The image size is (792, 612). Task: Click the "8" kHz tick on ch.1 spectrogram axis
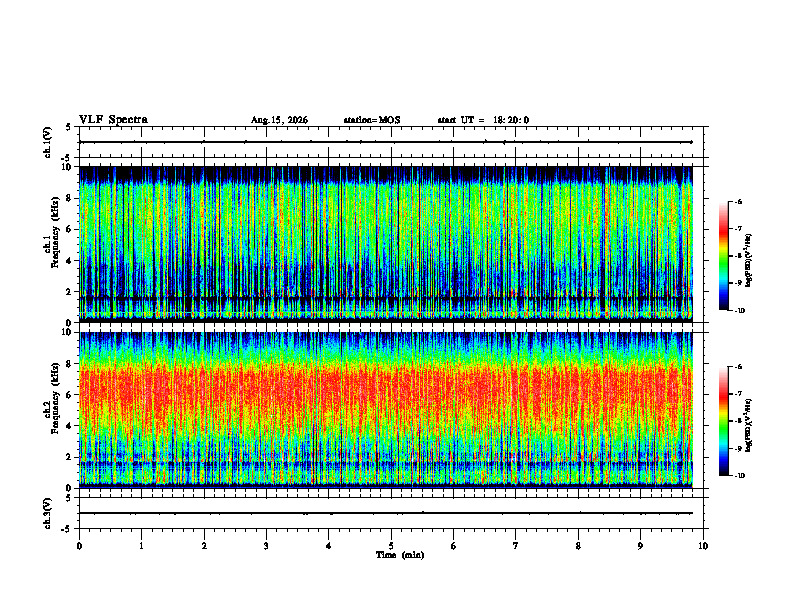70,198
